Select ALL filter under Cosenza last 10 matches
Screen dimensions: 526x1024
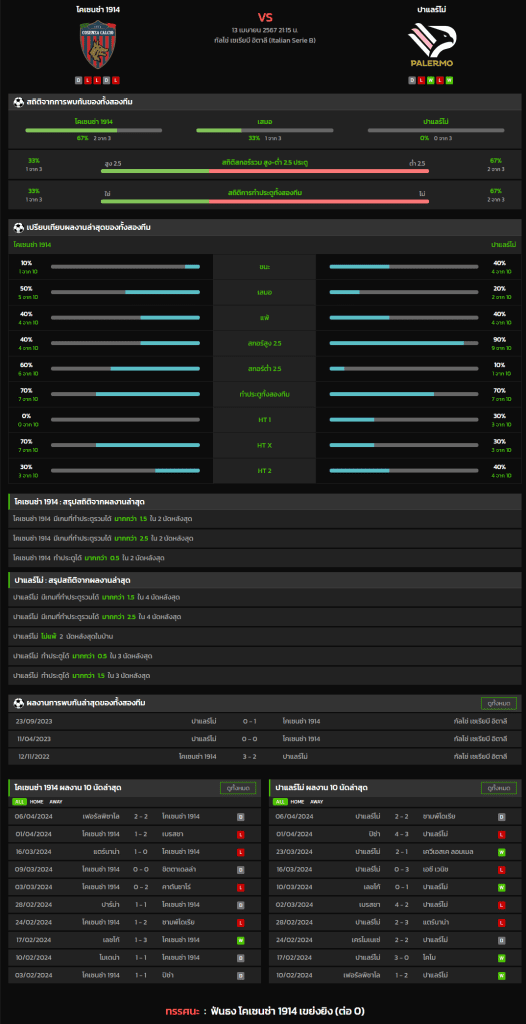tap(18, 801)
